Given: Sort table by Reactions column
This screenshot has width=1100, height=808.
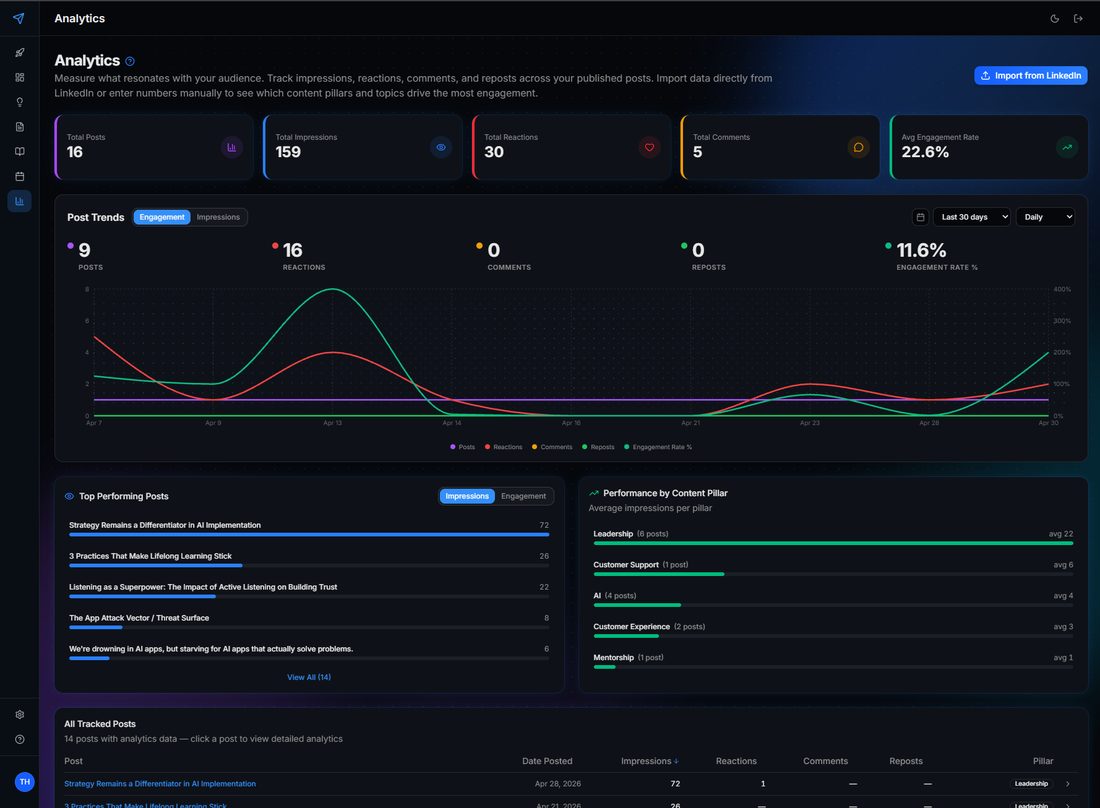Looking at the screenshot, I should [736, 761].
